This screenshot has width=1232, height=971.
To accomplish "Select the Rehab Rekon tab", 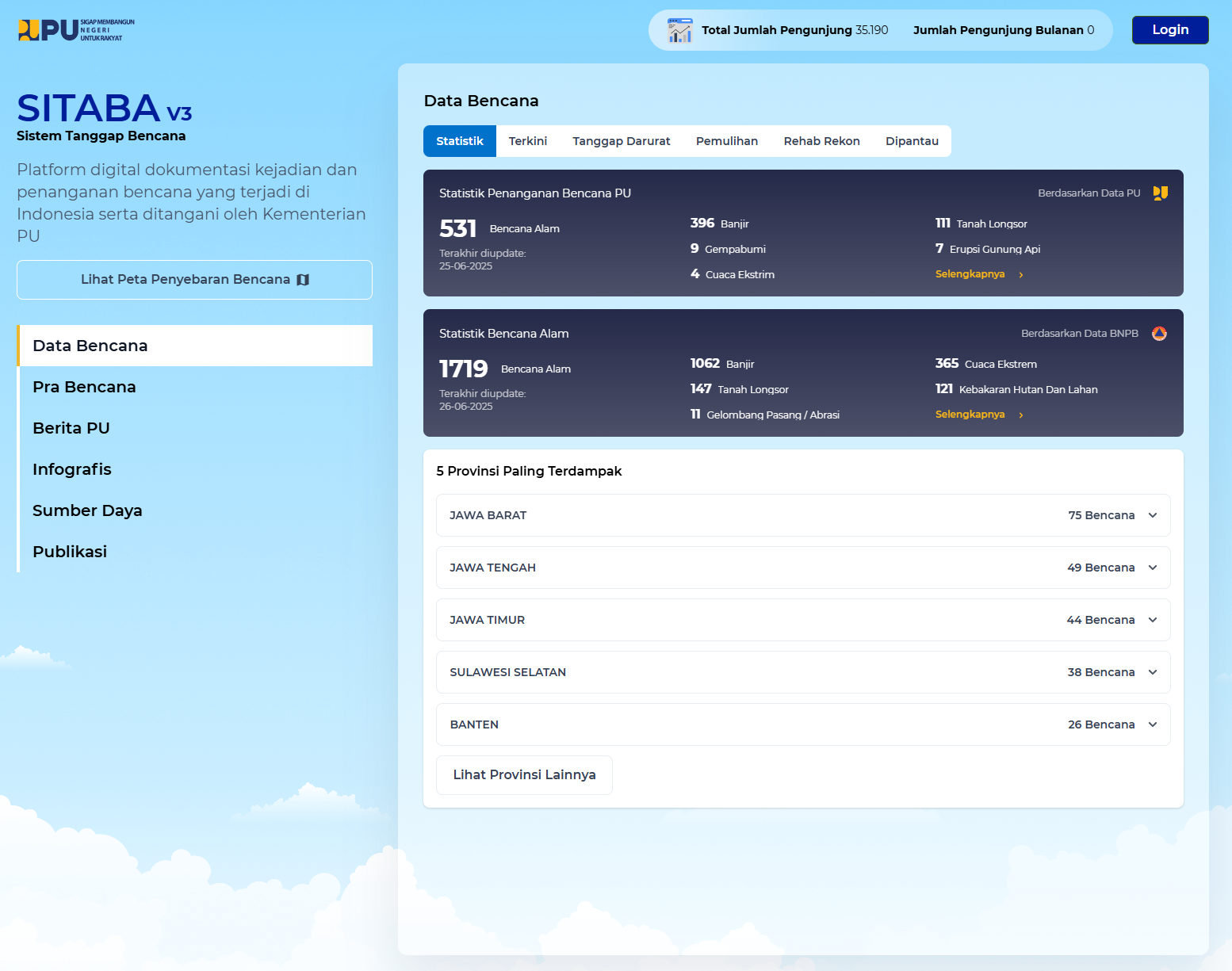I will point(821,141).
